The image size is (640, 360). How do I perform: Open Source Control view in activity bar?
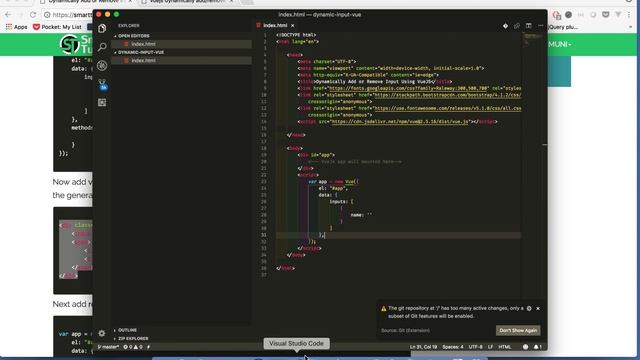pyautogui.click(x=102, y=65)
